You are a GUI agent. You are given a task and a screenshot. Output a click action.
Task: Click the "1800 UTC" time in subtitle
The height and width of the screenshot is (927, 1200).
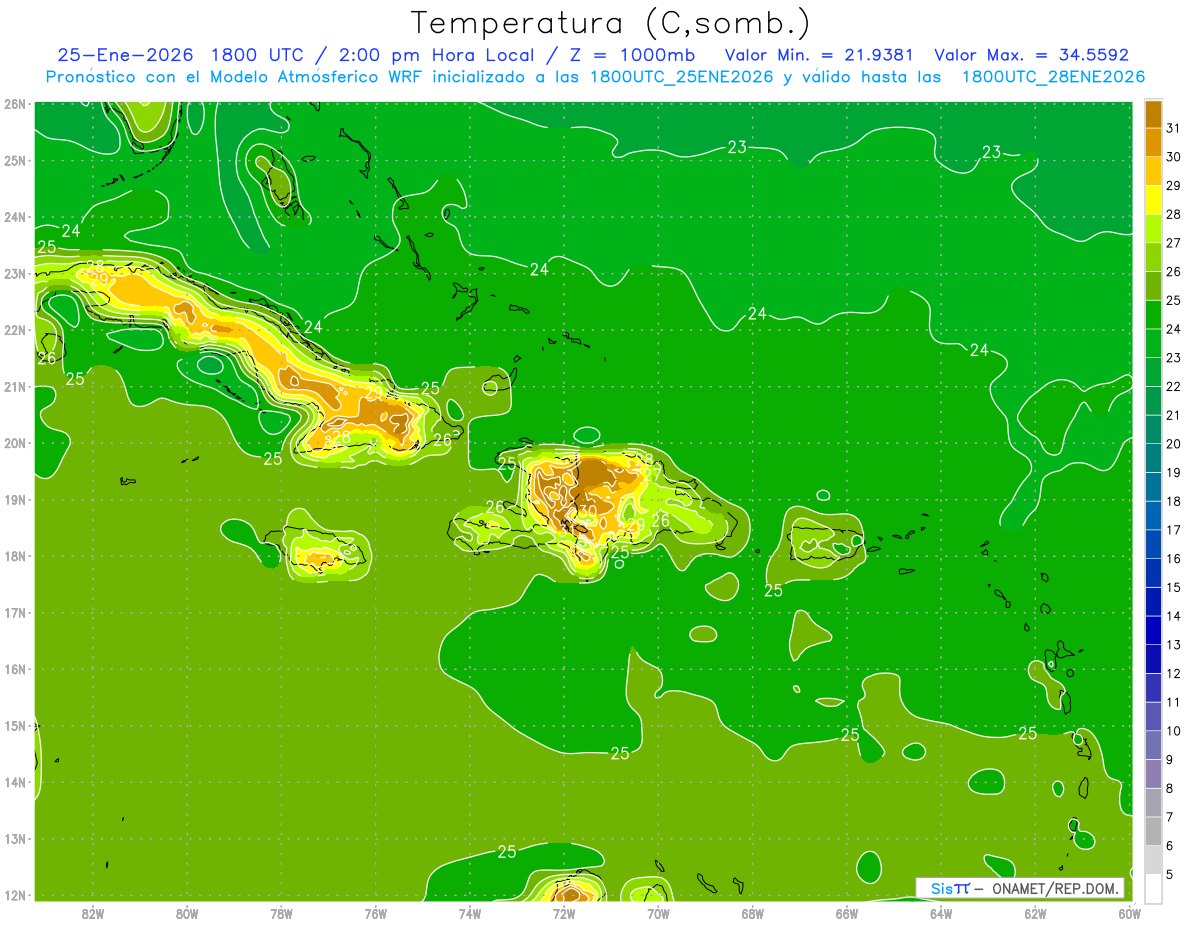[257, 55]
